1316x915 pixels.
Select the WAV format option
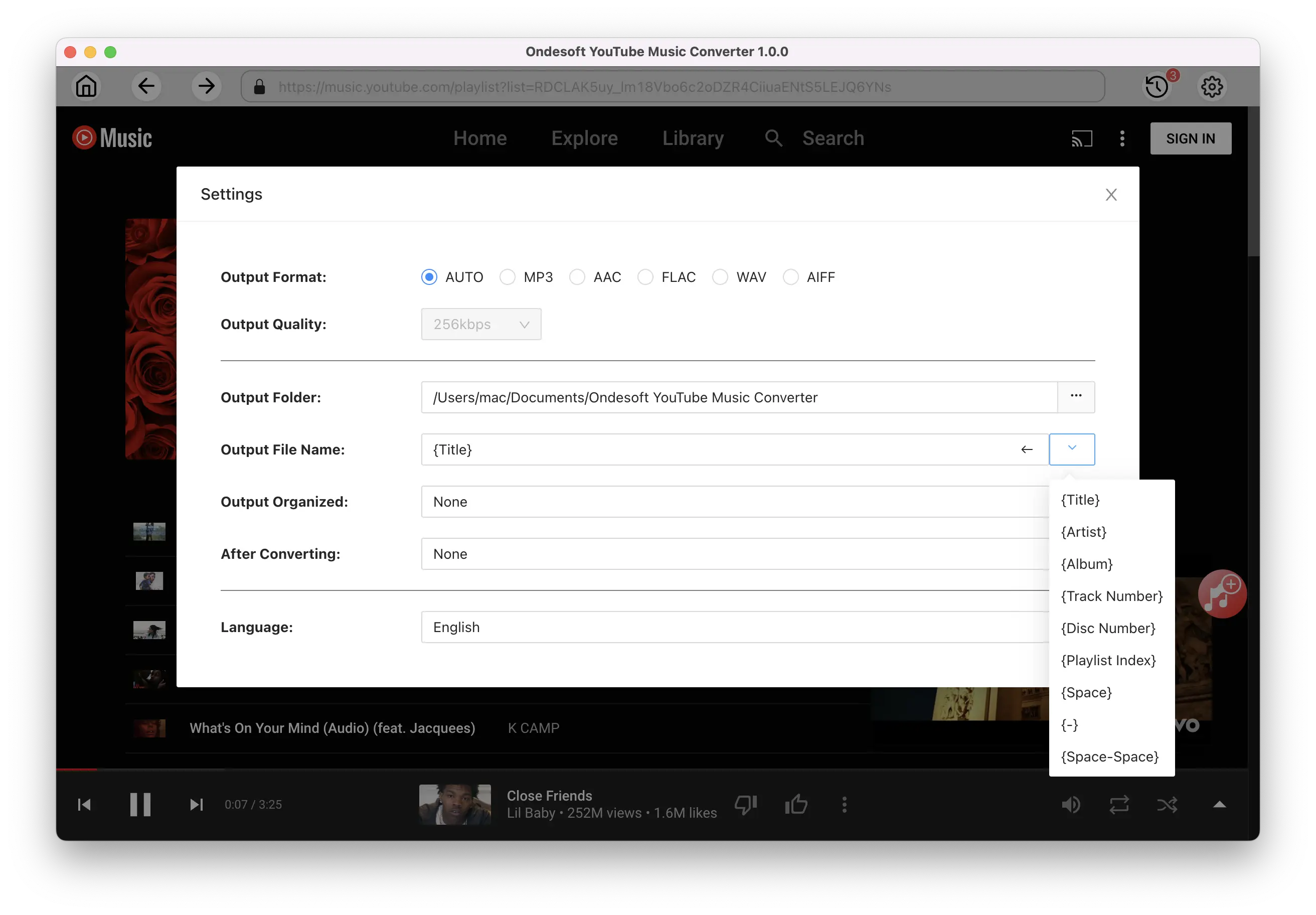point(720,277)
